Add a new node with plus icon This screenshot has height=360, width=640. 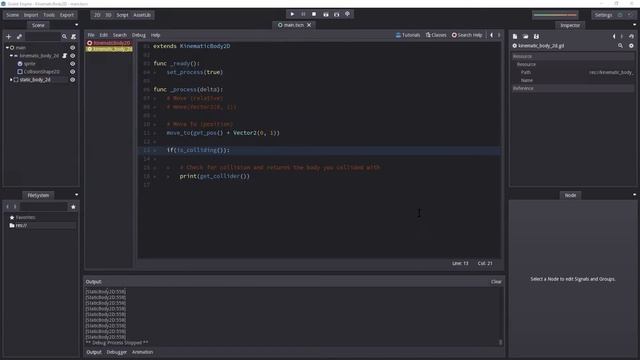(x=9, y=37)
